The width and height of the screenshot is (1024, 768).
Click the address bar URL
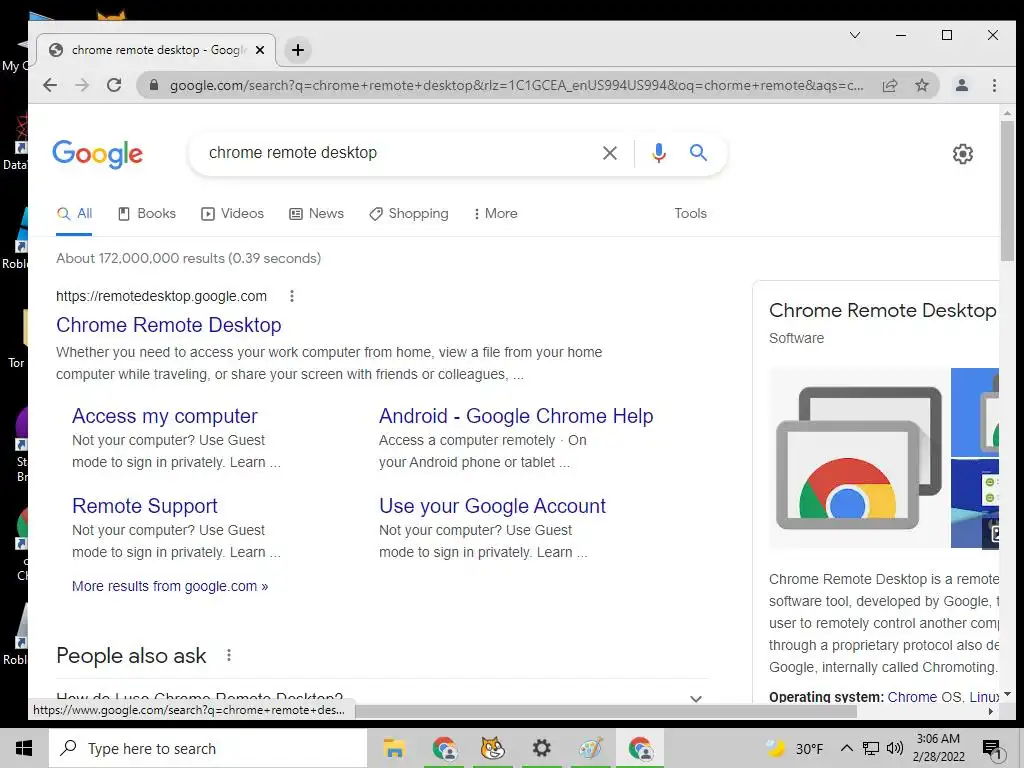(x=516, y=85)
